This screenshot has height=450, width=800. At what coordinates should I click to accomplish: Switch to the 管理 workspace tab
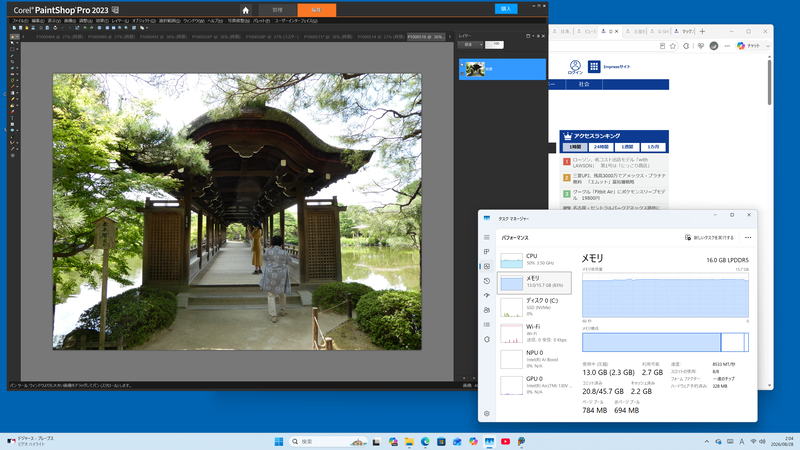coord(278,10)
